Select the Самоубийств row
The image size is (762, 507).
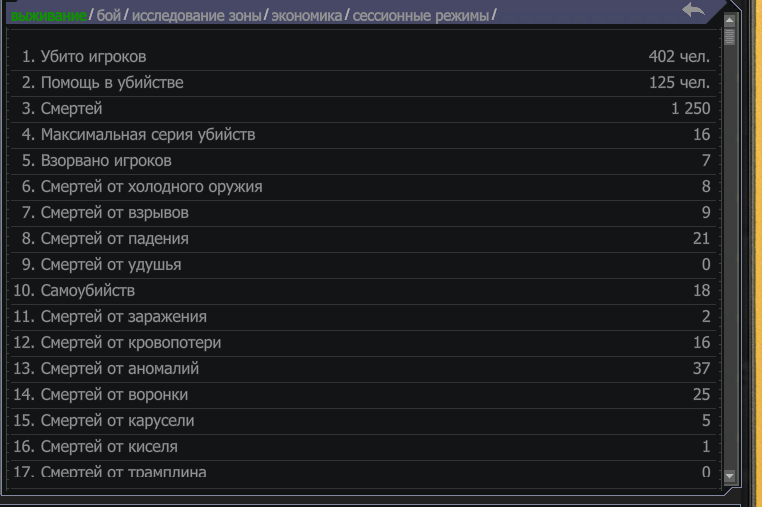click(363, 291)
